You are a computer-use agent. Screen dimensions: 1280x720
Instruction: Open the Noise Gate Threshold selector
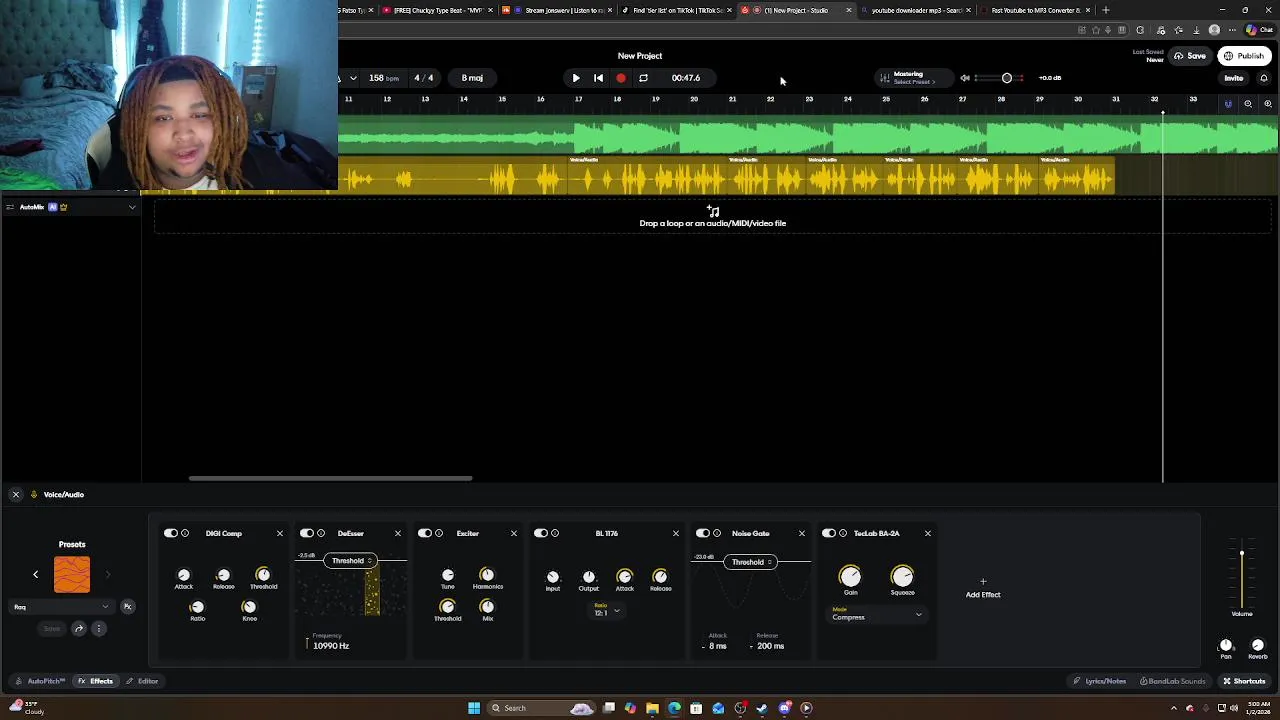coord(751,562)
